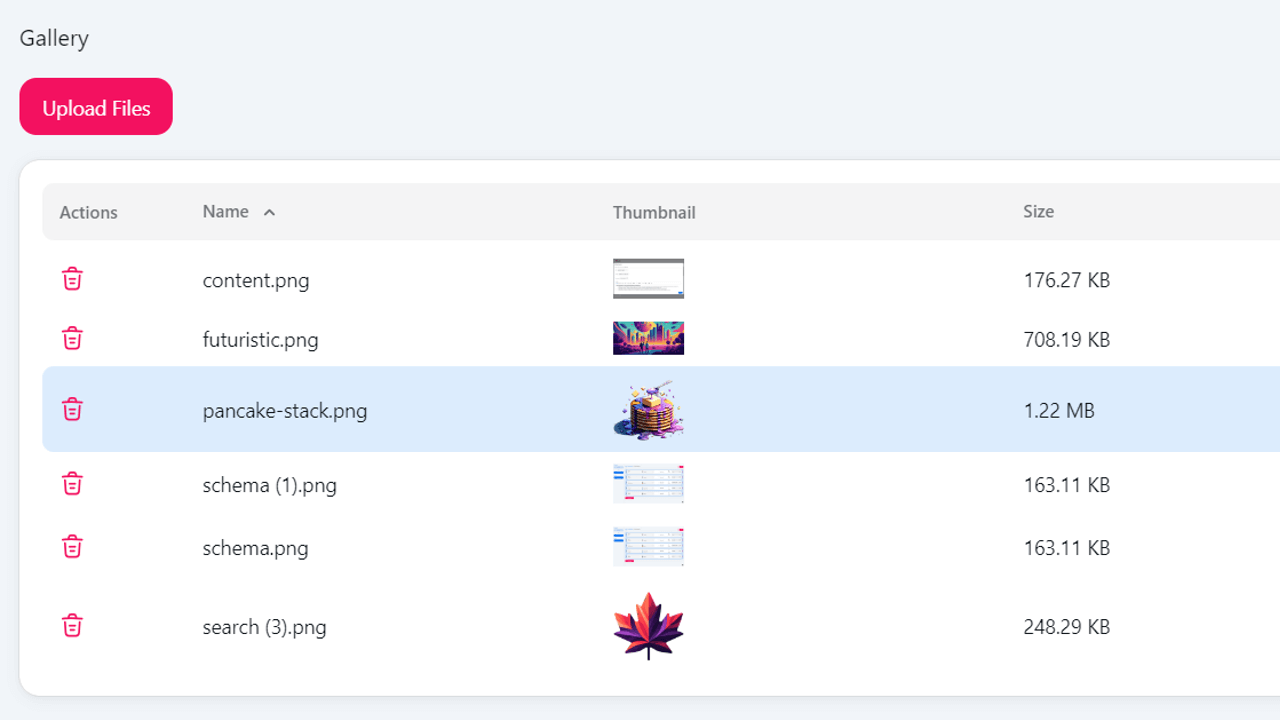Image resolution: width=1280 pixels, height=720 pixels.
Task: Delete content.png using its trash icon
Action: point(72,279)
